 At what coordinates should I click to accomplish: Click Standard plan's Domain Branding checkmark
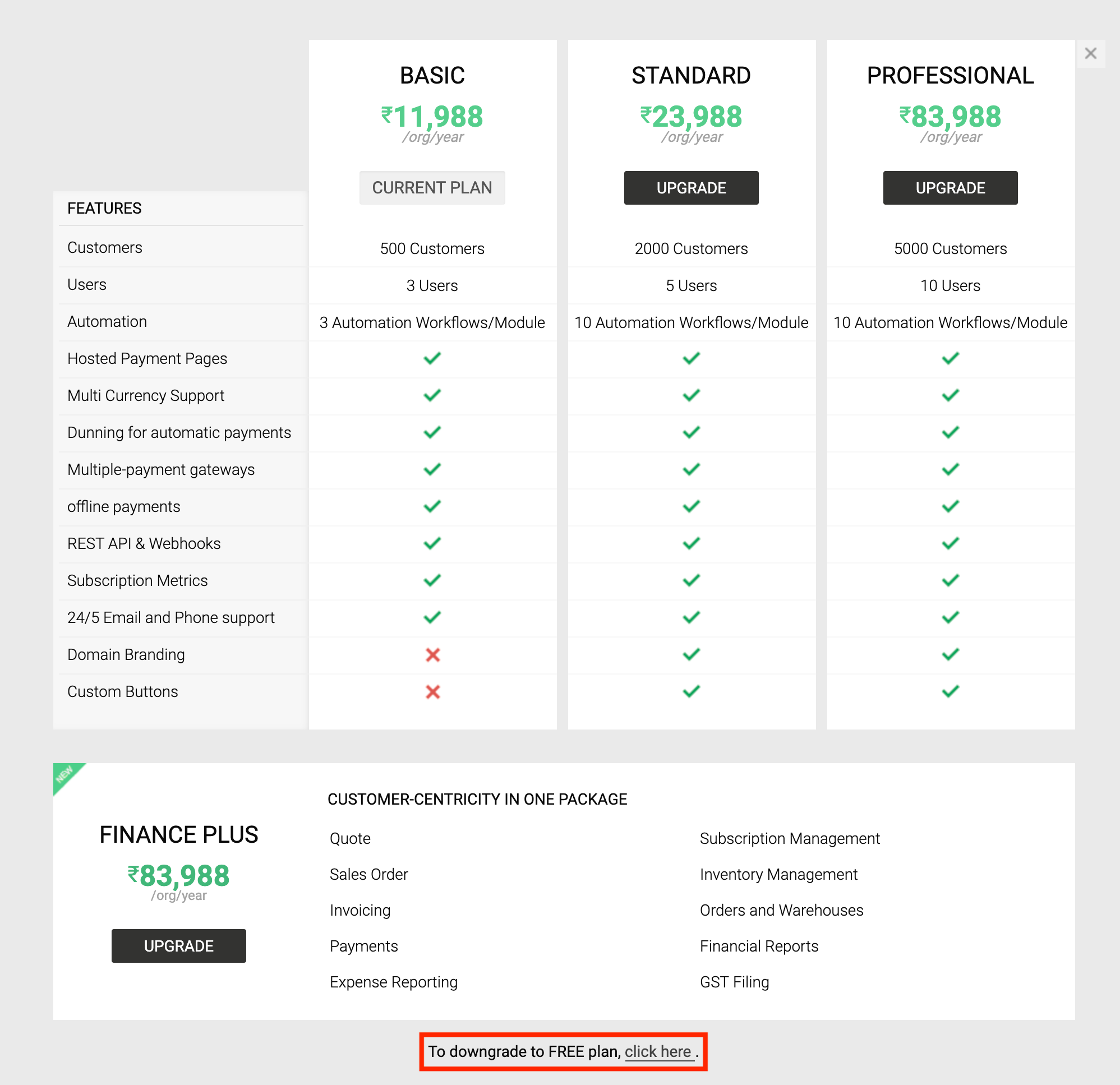click(691, 654)
